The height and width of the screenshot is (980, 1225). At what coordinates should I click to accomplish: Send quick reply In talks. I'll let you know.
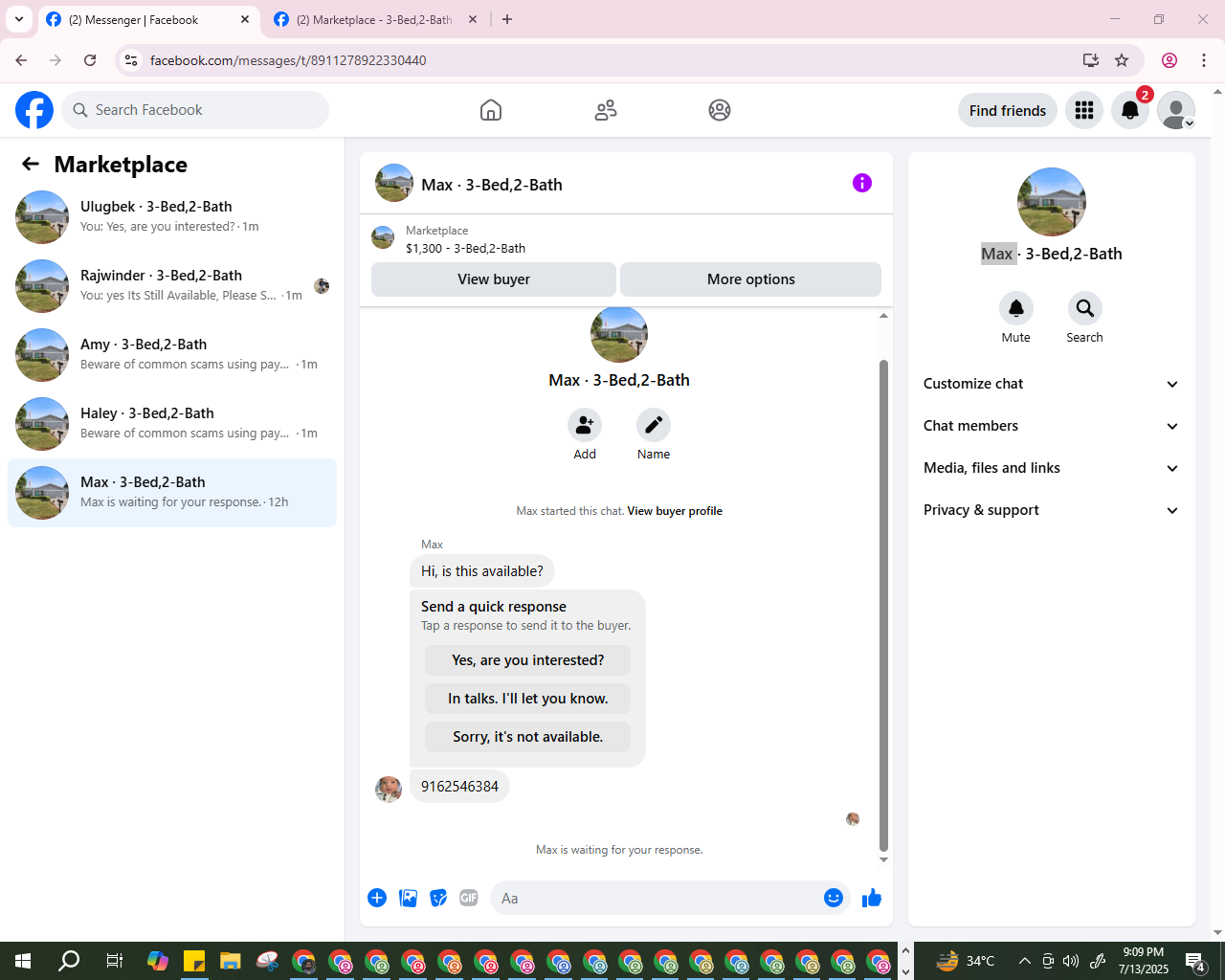528,699
